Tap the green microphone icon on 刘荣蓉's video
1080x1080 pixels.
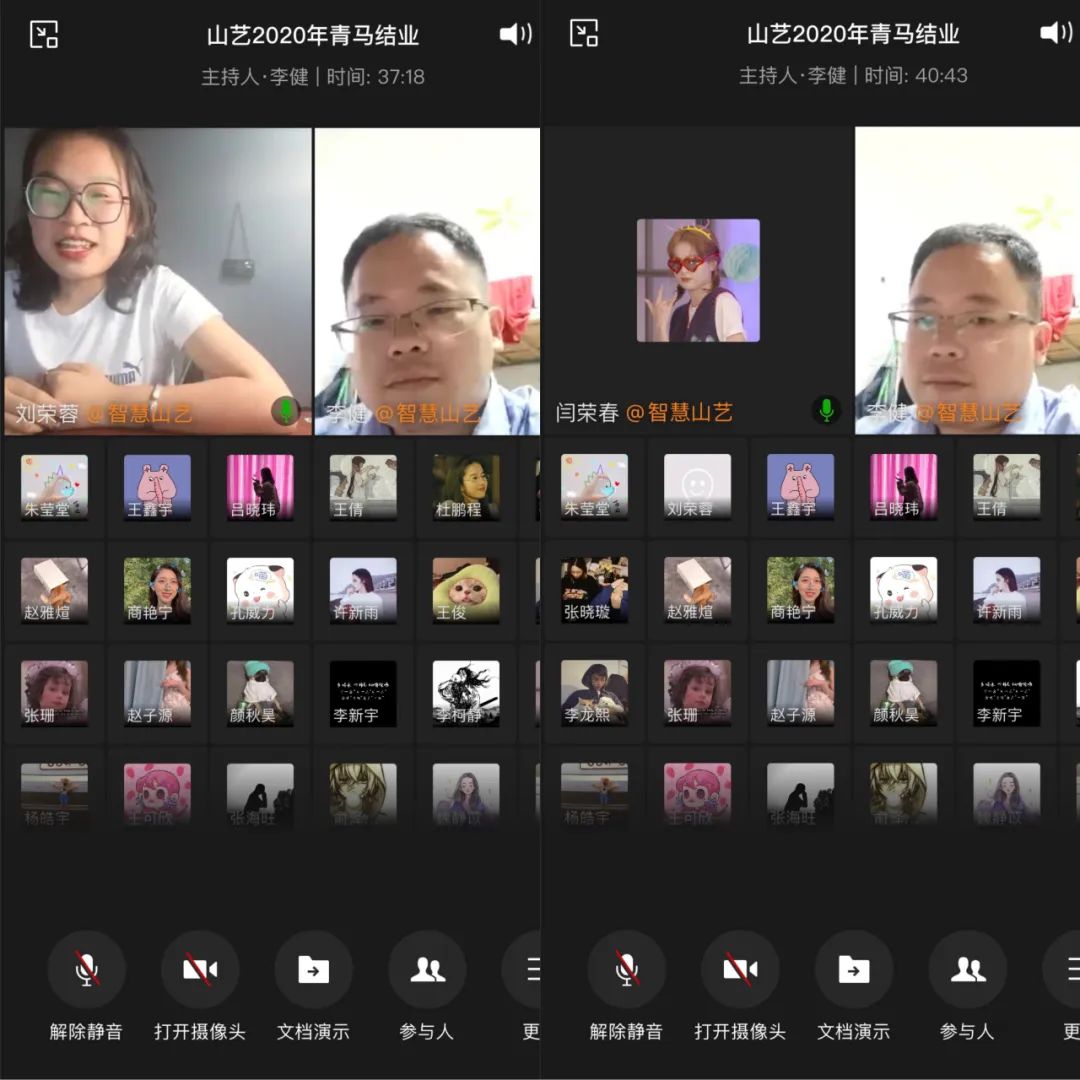286,409
